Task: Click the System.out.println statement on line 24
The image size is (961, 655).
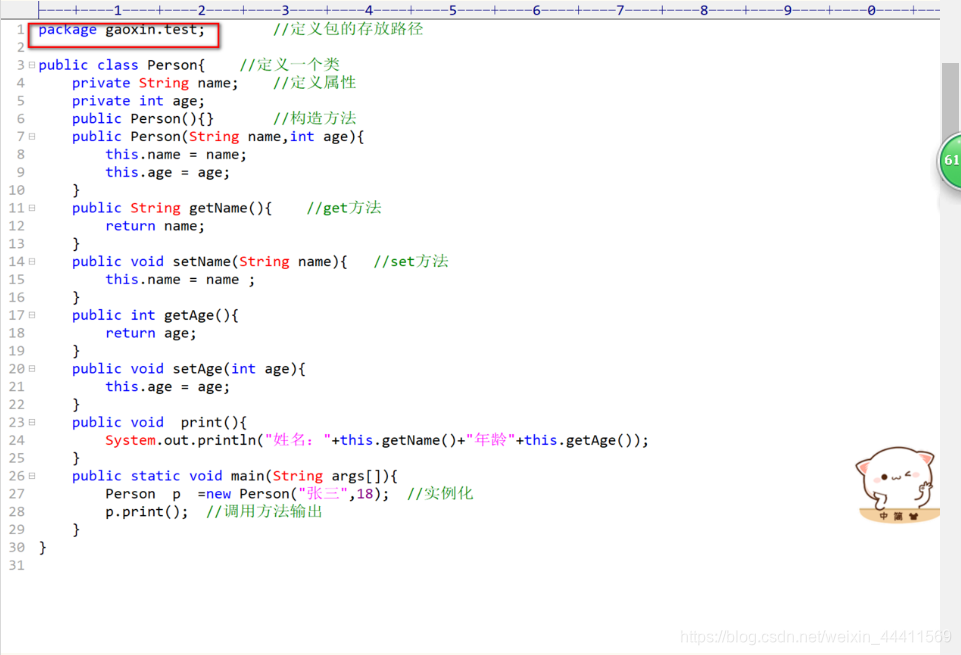Action: (x=377, y=441)
